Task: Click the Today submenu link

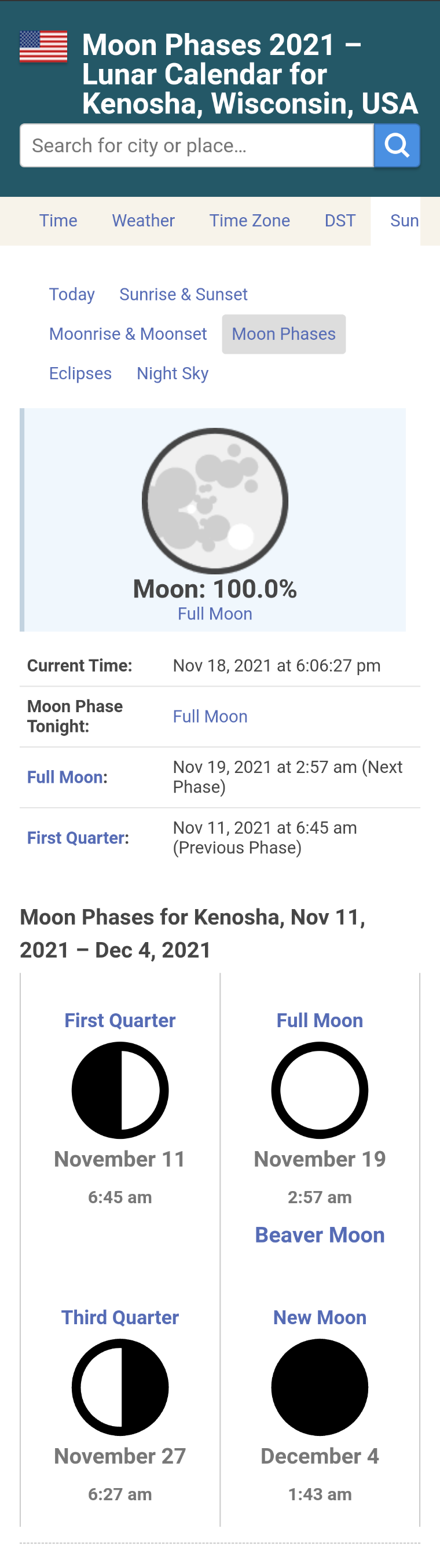Action: point(72,295)
